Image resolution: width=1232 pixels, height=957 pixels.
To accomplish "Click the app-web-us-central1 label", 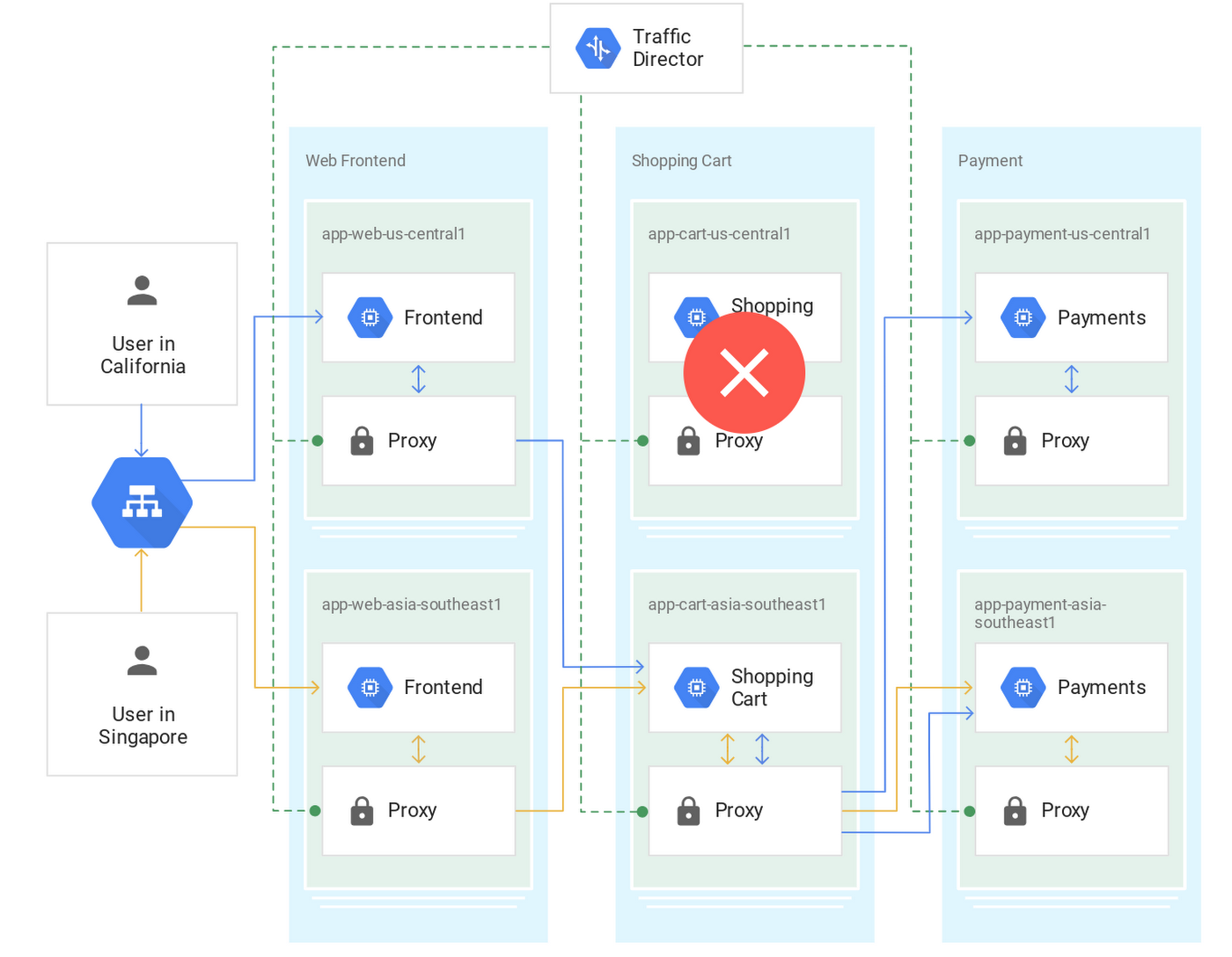I will pyautogui.click(x=393, y=234).
